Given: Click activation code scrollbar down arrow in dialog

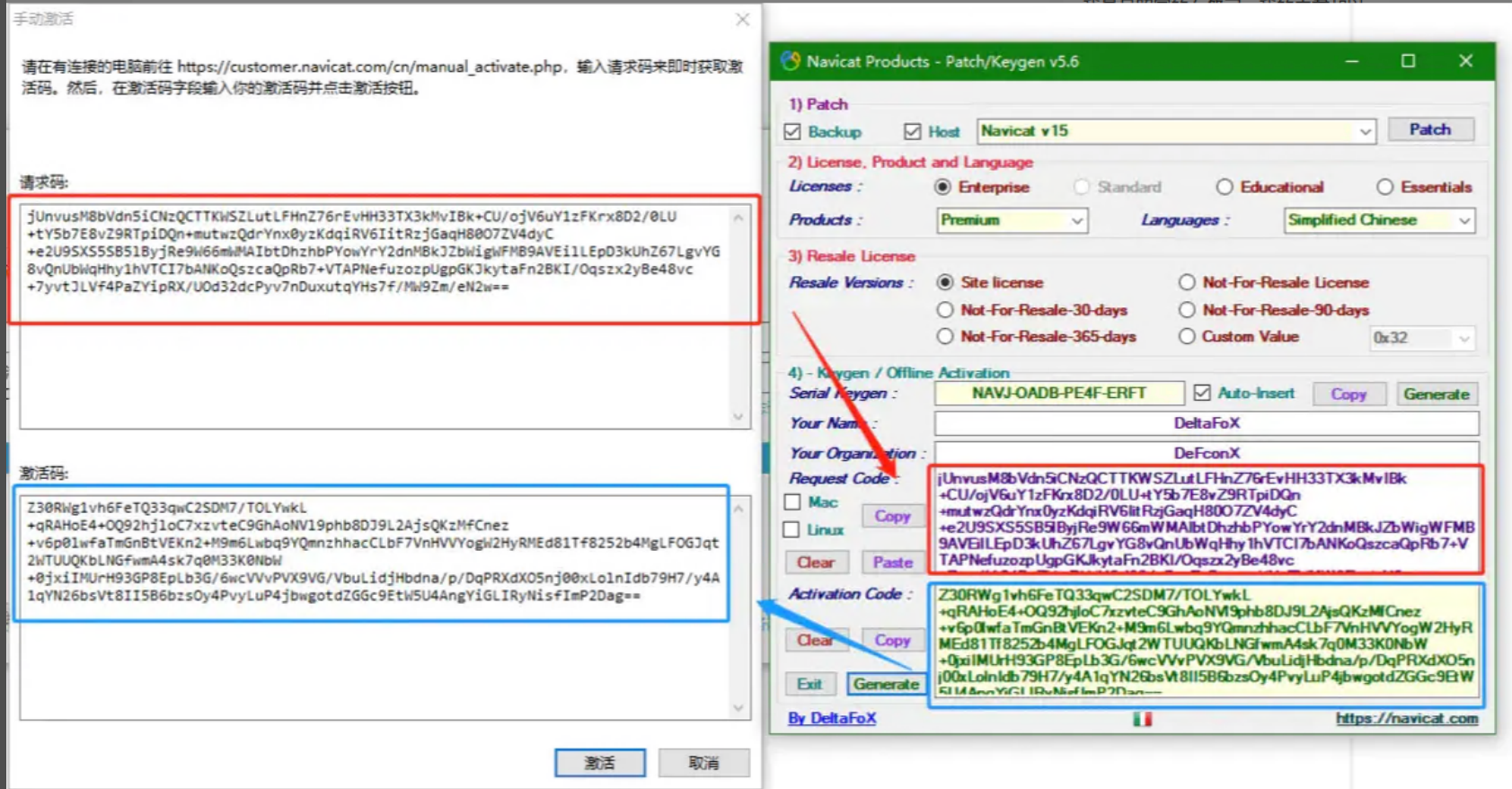Looking at the screenshot, I should 738,708.
